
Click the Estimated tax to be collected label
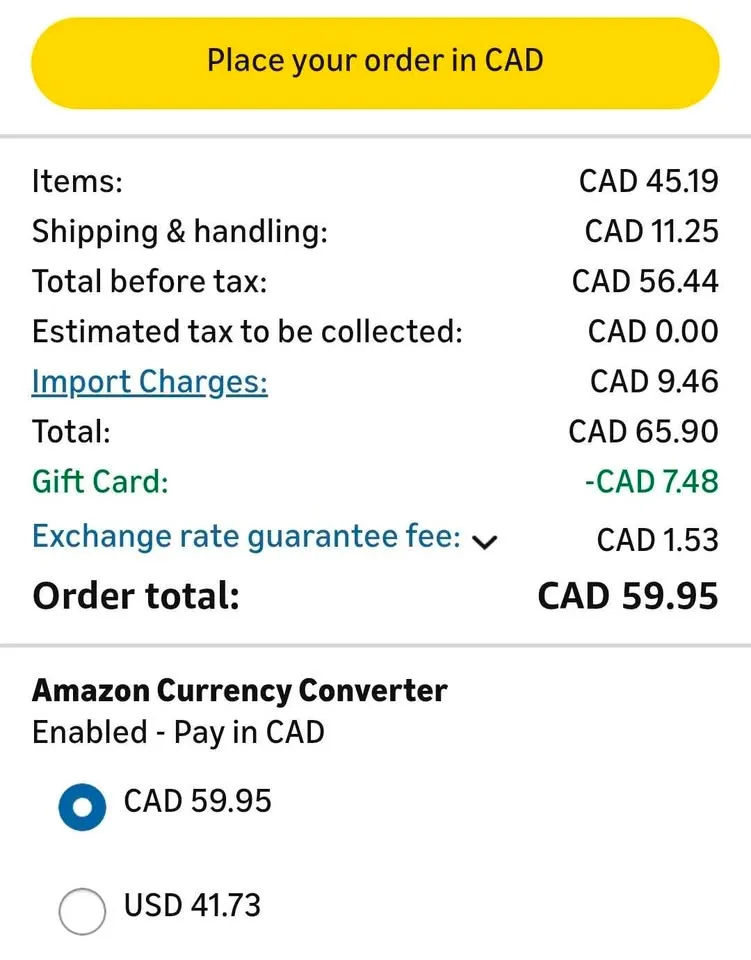(x=247, y=332)
